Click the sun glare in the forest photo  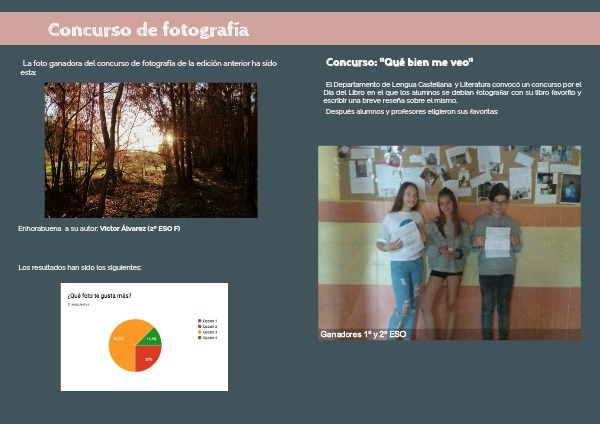pos(167,137)
